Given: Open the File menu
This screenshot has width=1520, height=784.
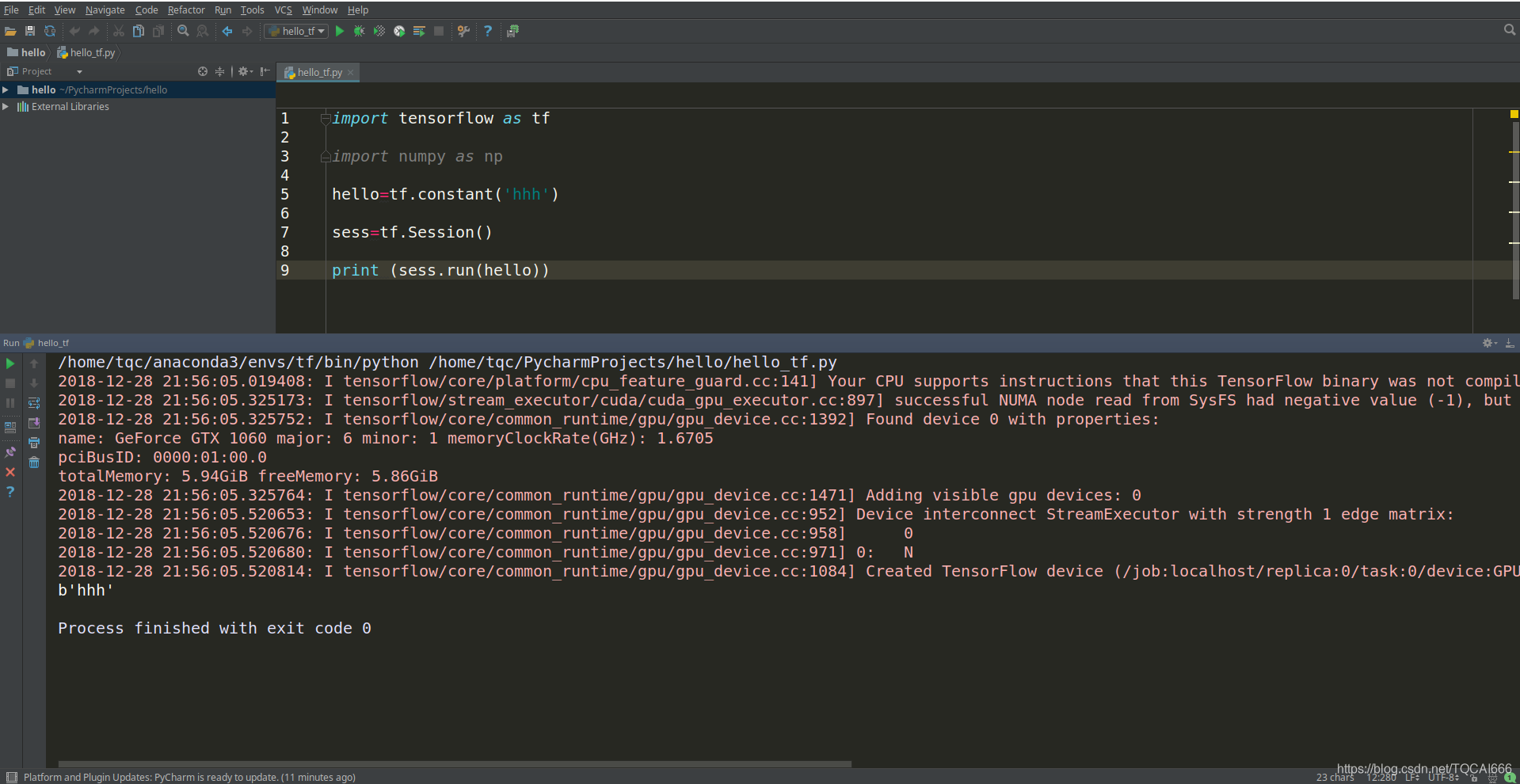Looking at the screenshot, I should click(11, 10).
